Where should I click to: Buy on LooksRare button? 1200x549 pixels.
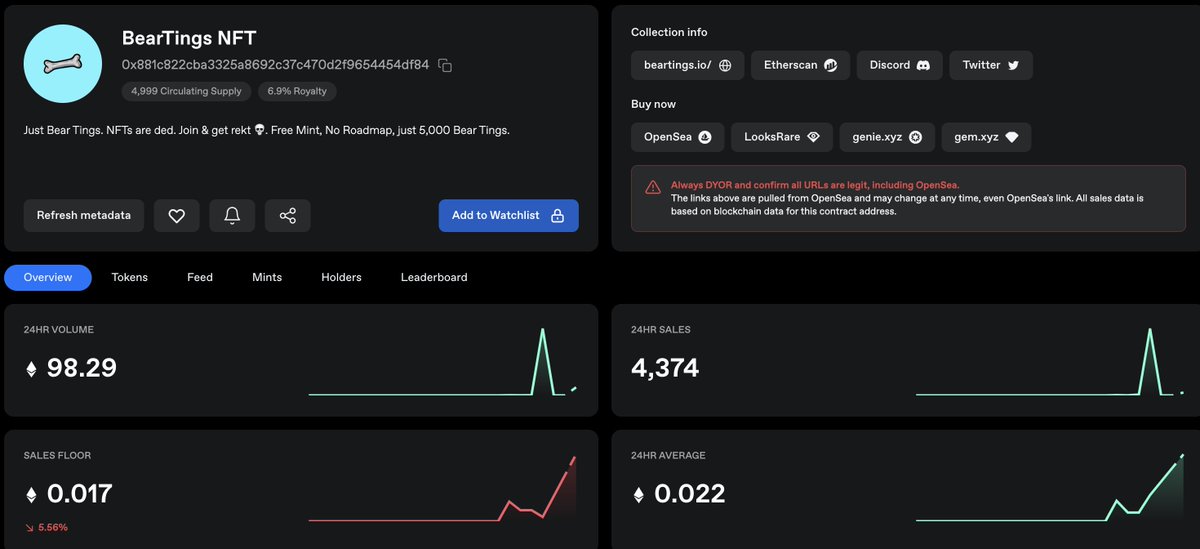782,137
